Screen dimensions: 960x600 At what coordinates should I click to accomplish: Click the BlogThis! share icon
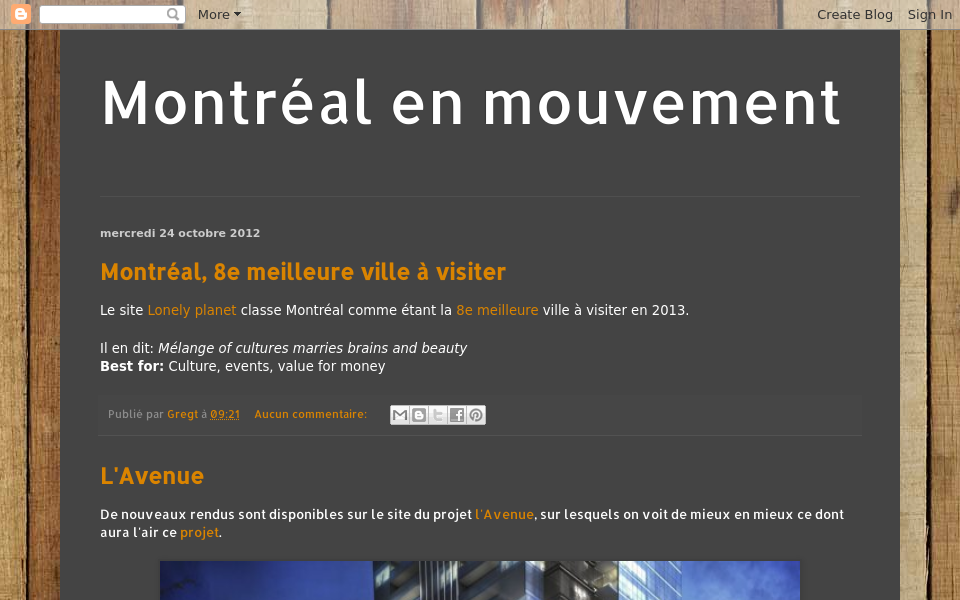coord(418,414)
